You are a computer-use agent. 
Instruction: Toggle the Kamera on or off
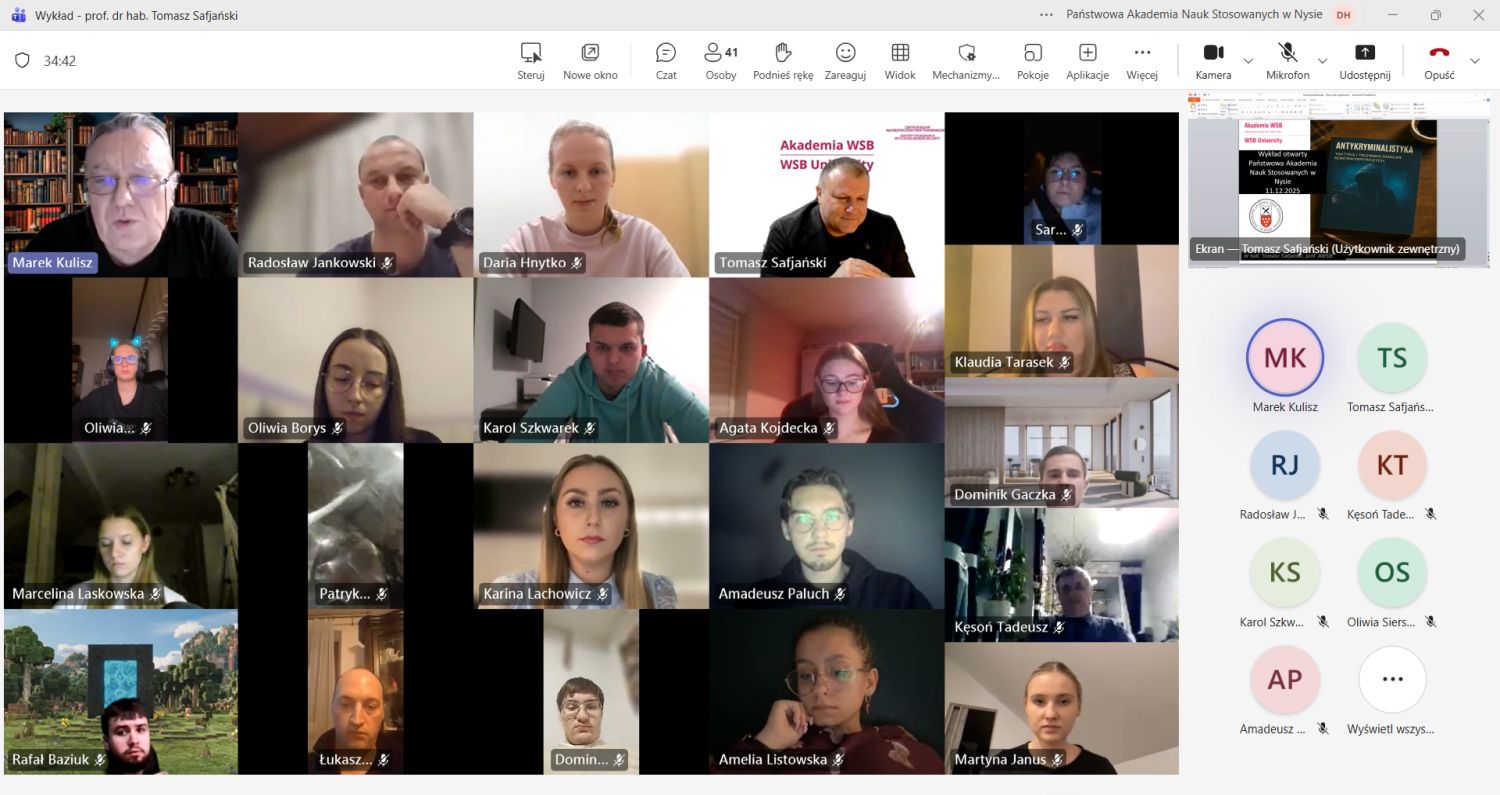pos(1213,60)
